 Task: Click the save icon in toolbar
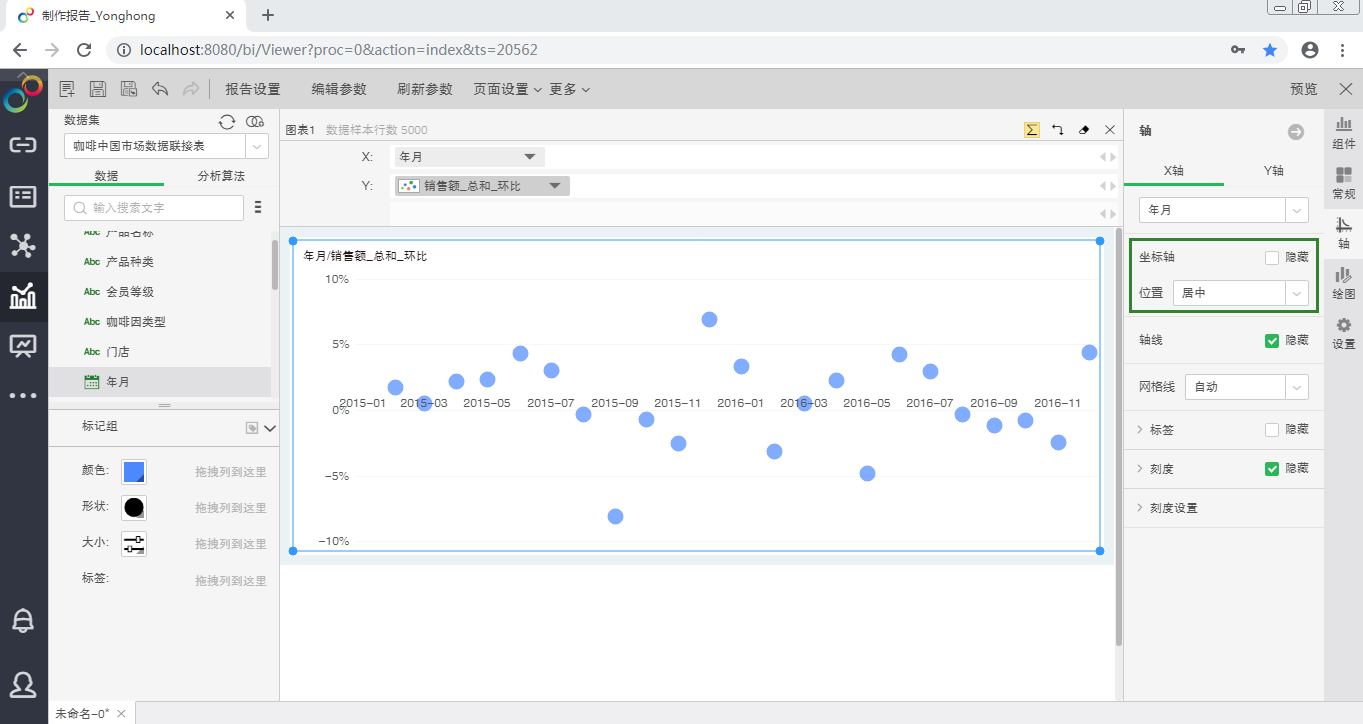[98, 89]
